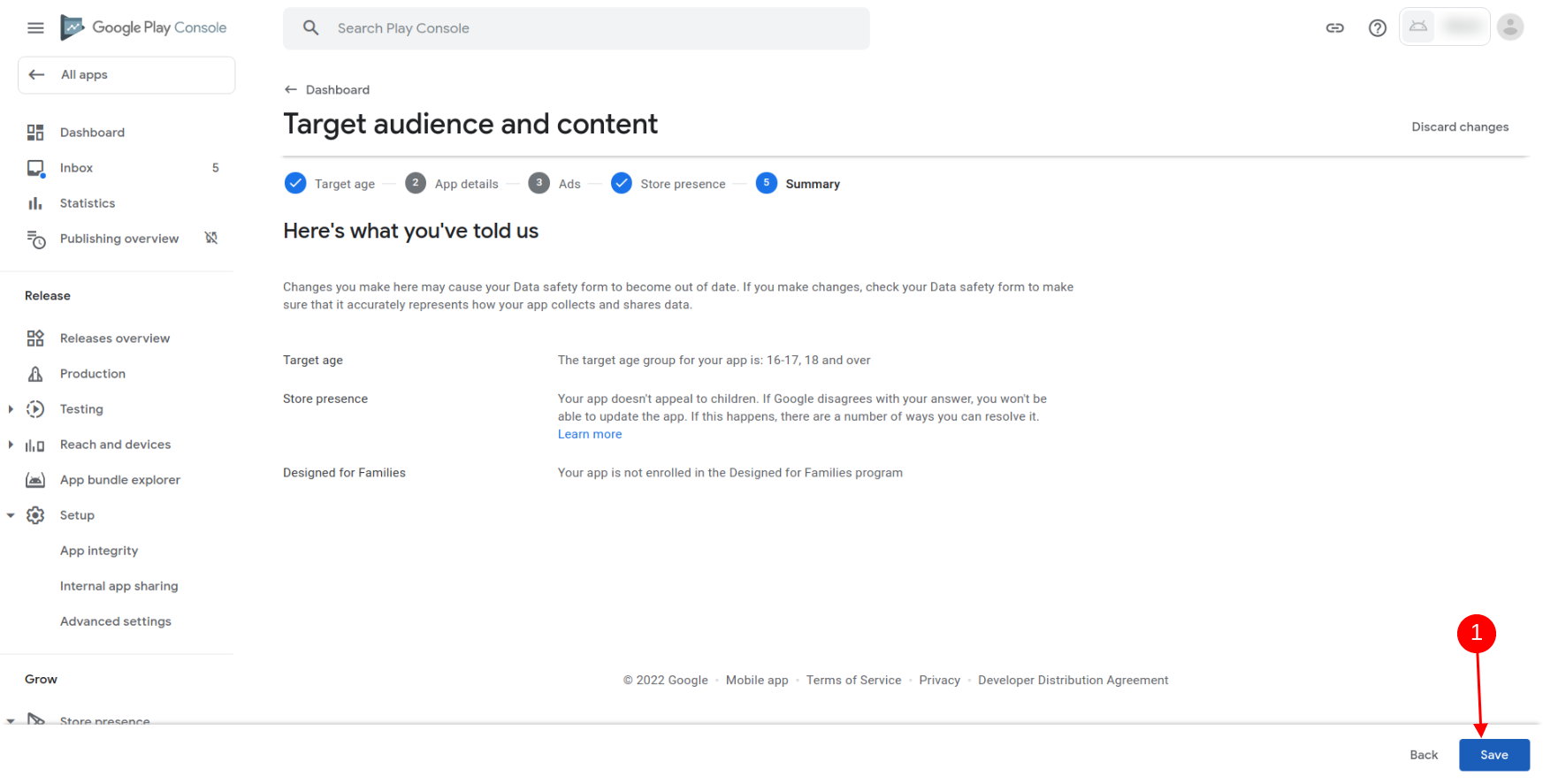Viewport: 1543px width, 784px height.
Task: Click the Production release icon
Action: click(35, 374)
